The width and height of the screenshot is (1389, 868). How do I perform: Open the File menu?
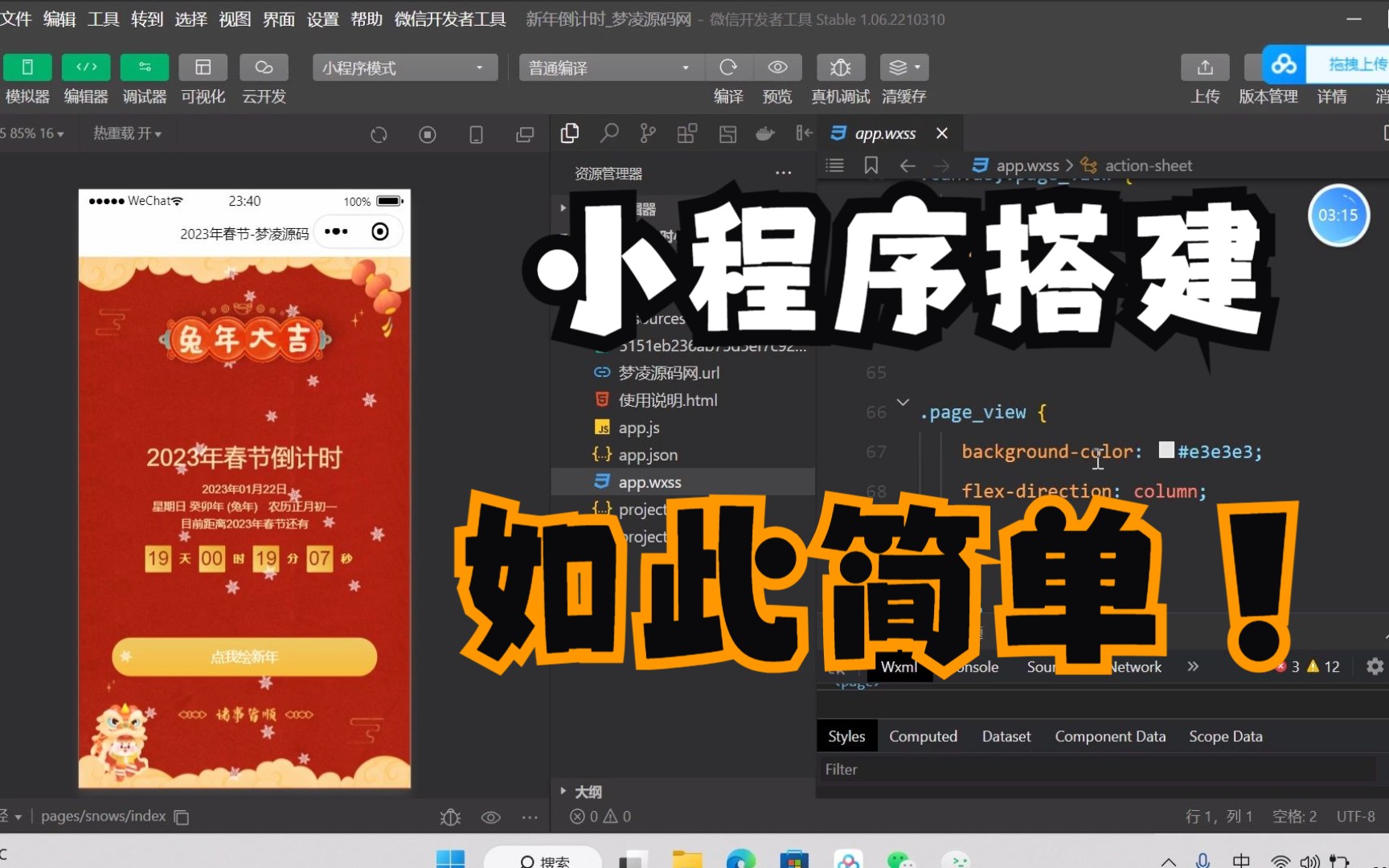[x=16, y=19]
